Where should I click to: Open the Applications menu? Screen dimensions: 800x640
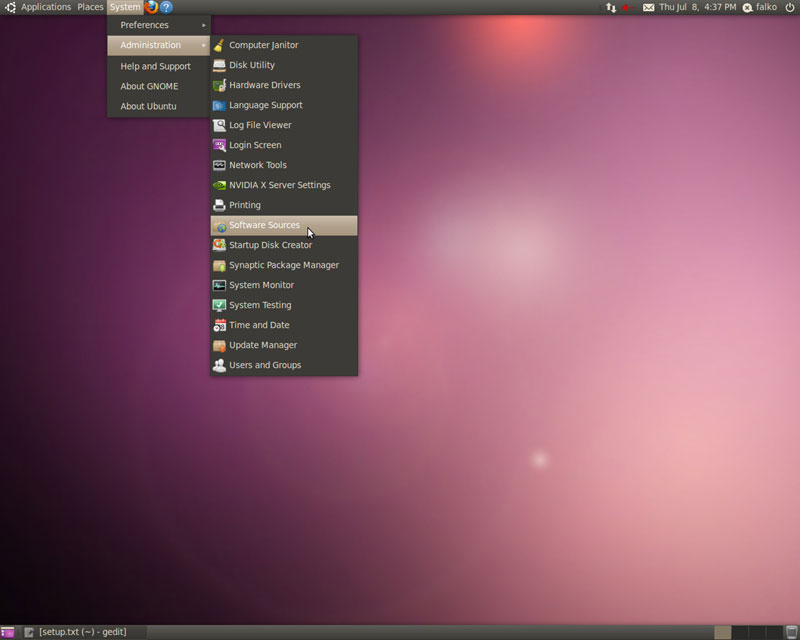[x=46, y=7]
